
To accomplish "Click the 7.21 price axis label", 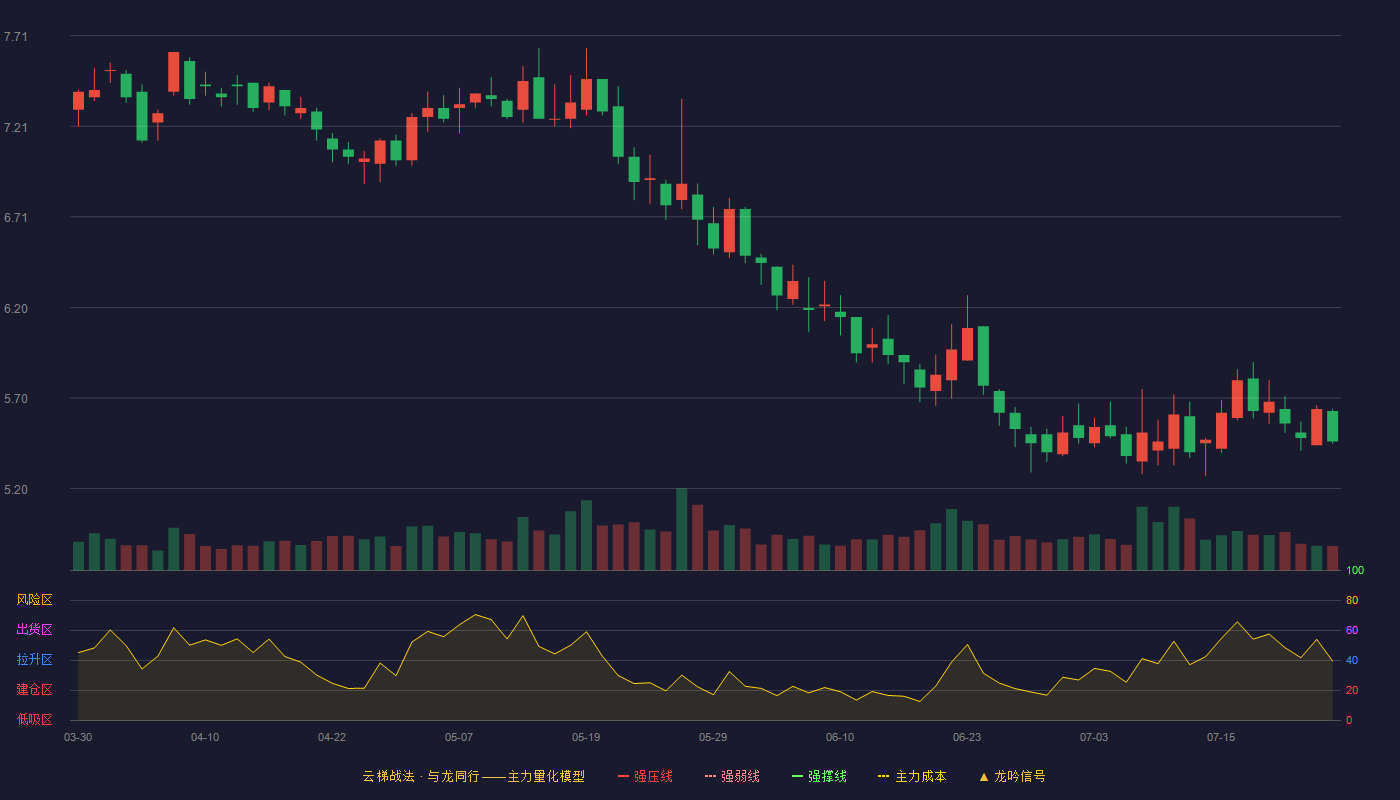I will (16, 128).
